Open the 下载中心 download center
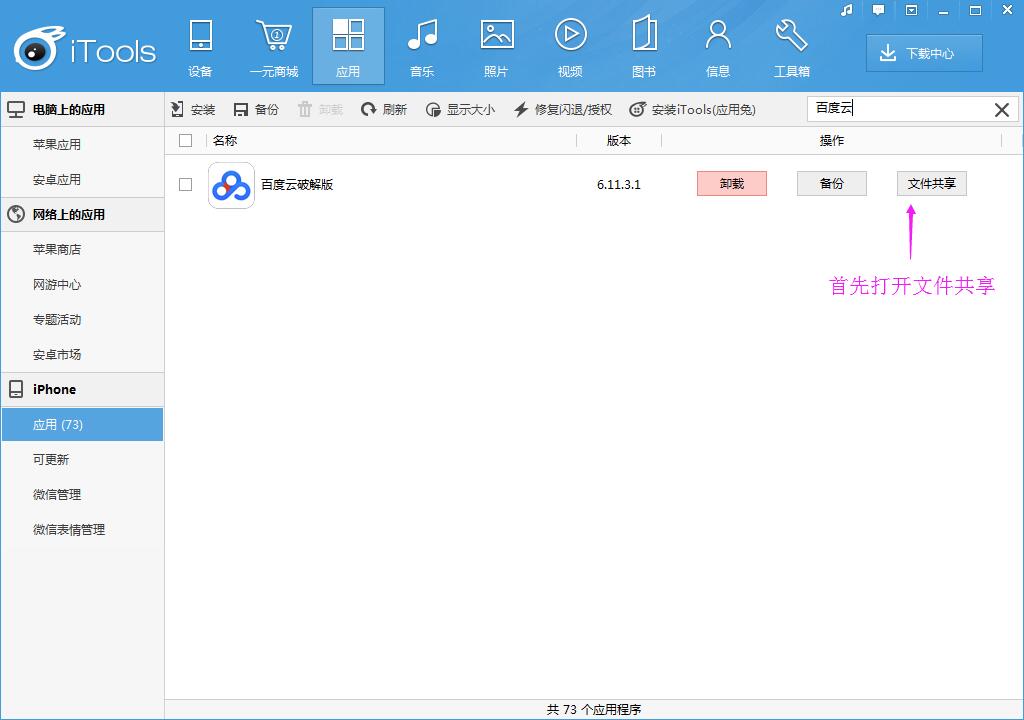Viewport: 1024px width, 720px height. pos(924,53)
